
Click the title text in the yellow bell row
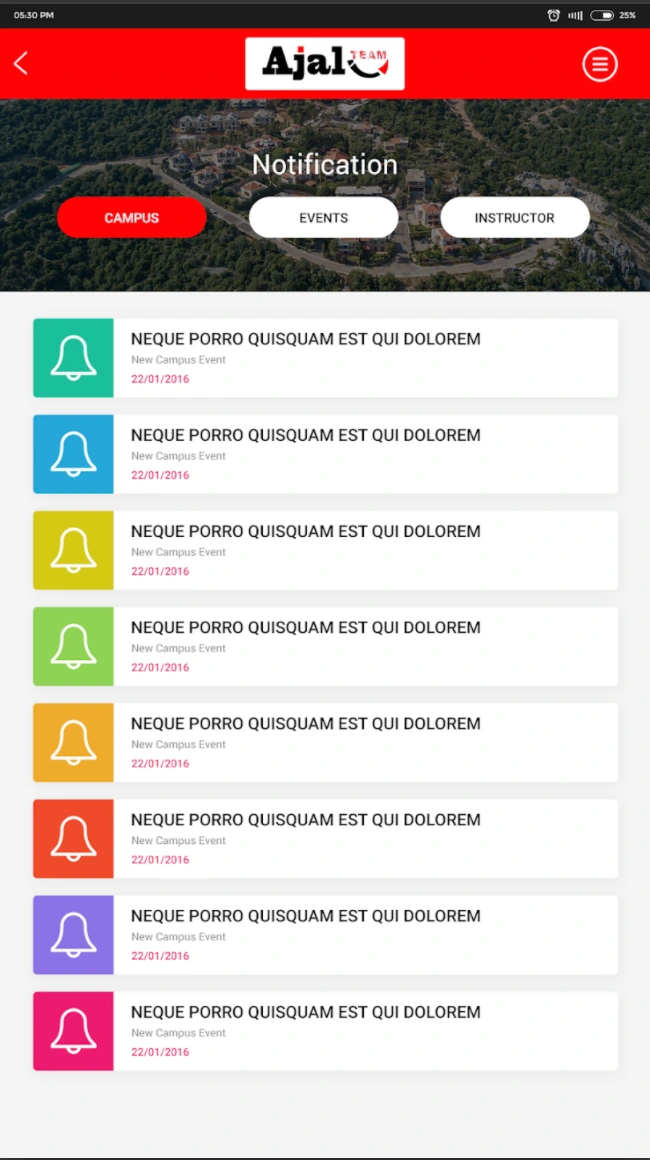click(x=305, y=531)
